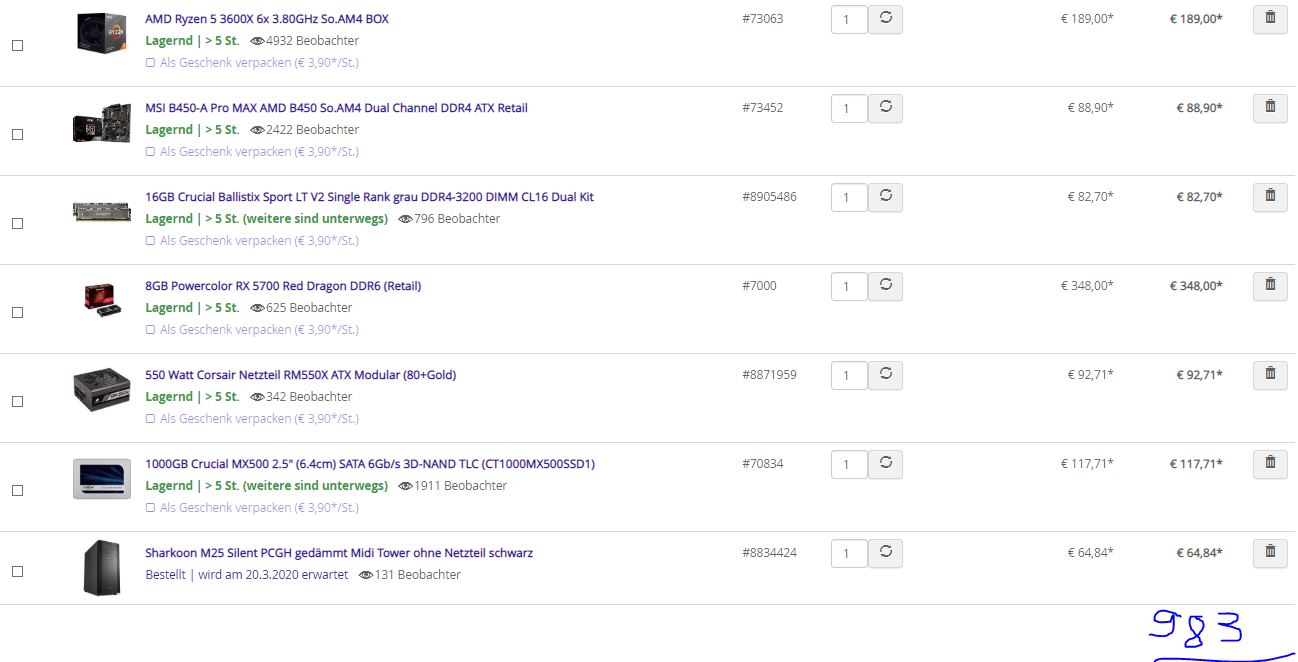View the Crucial Ballistix RAM thumbnail
1298x662 pixels.
point(102,212)
